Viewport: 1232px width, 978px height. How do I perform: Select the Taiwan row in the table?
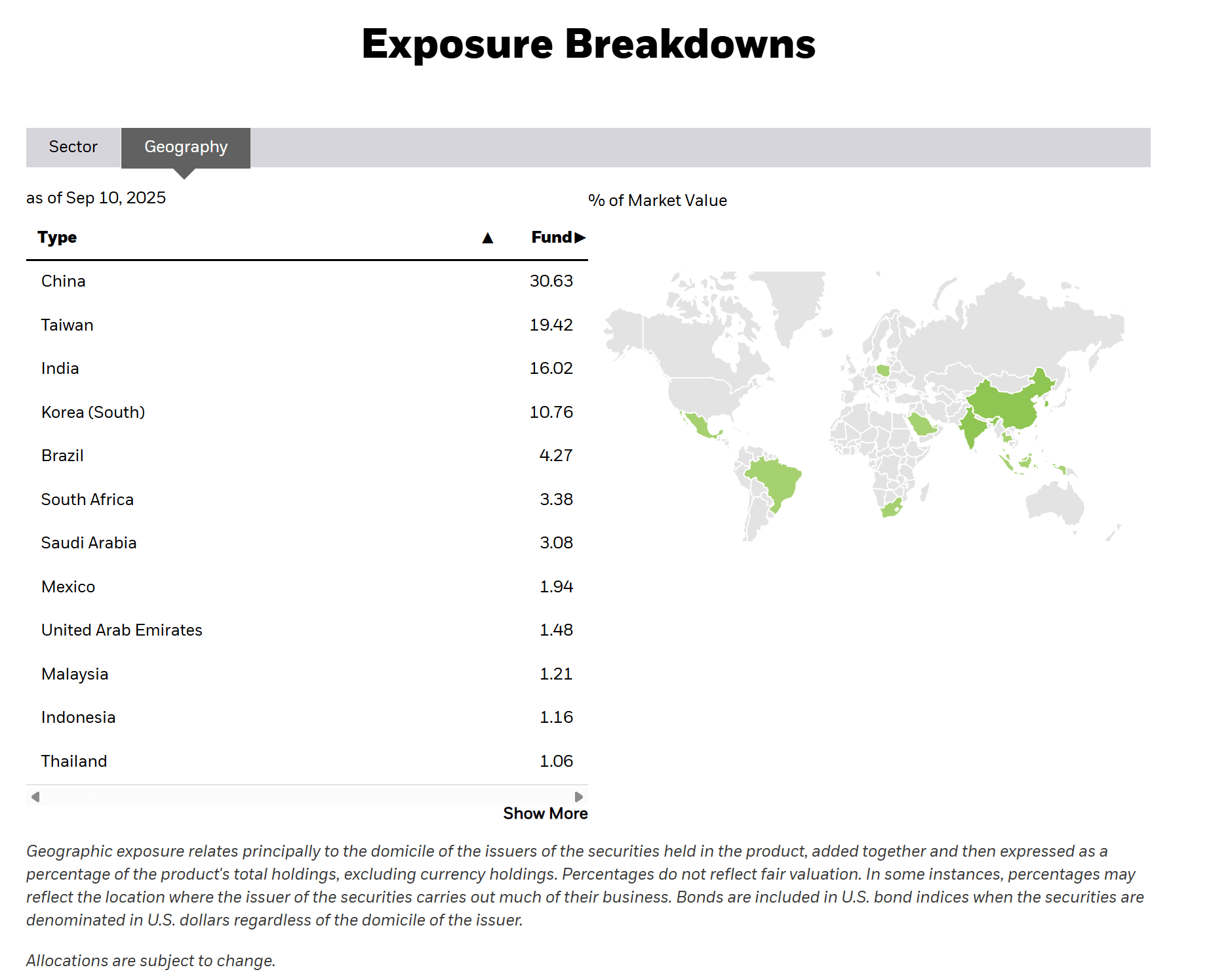tap(306, 325)
